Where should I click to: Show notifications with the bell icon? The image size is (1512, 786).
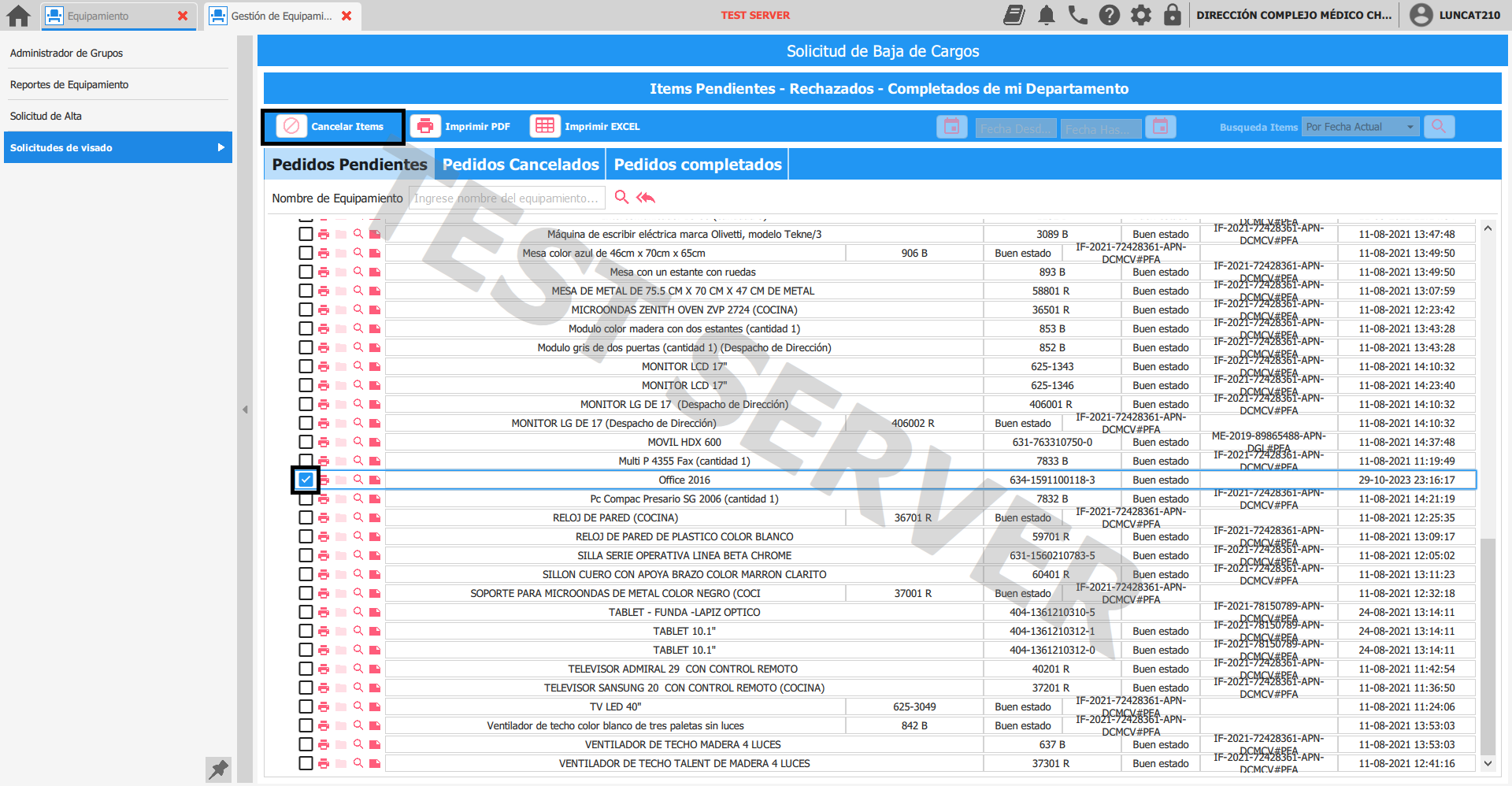[1047, 15]
